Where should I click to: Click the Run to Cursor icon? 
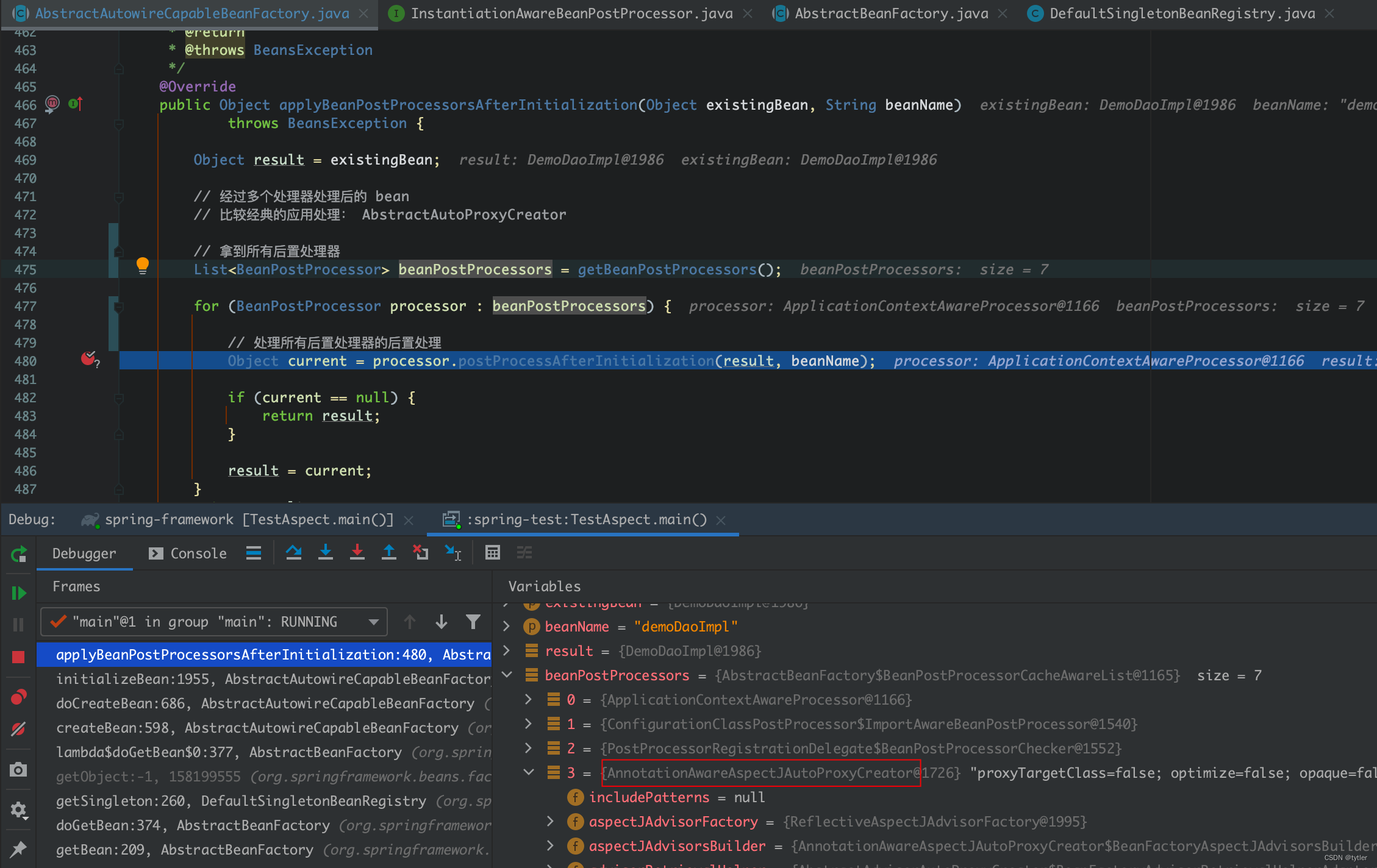452,552
